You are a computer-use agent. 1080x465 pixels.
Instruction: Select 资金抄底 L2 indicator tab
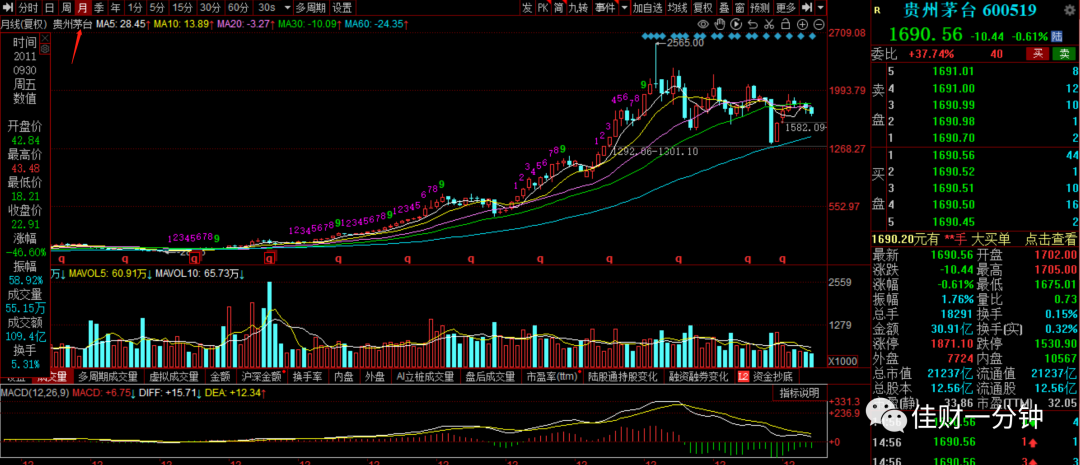[766, 377]
